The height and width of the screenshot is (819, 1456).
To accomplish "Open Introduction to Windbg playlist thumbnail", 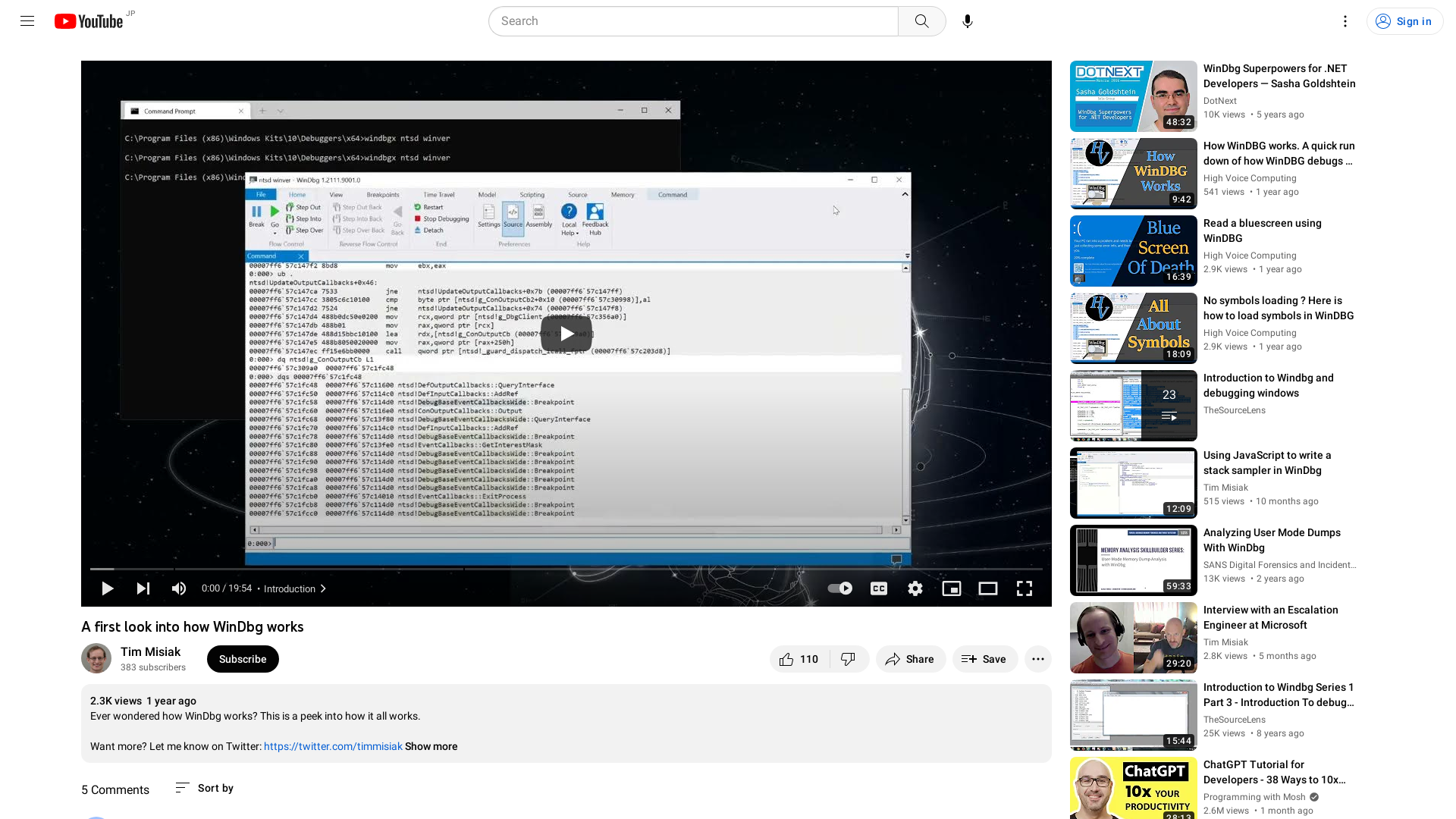I will point(1133,406).
